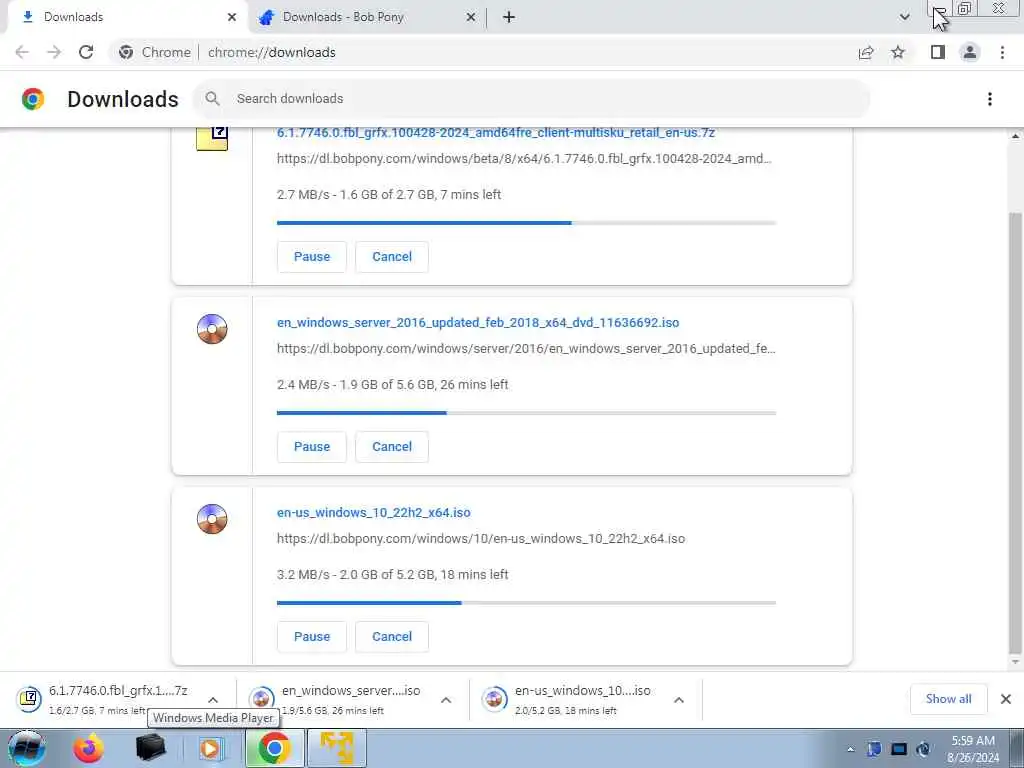Click the Chrome site info chip
The image size is (1024, 768).
coord(155,52)
